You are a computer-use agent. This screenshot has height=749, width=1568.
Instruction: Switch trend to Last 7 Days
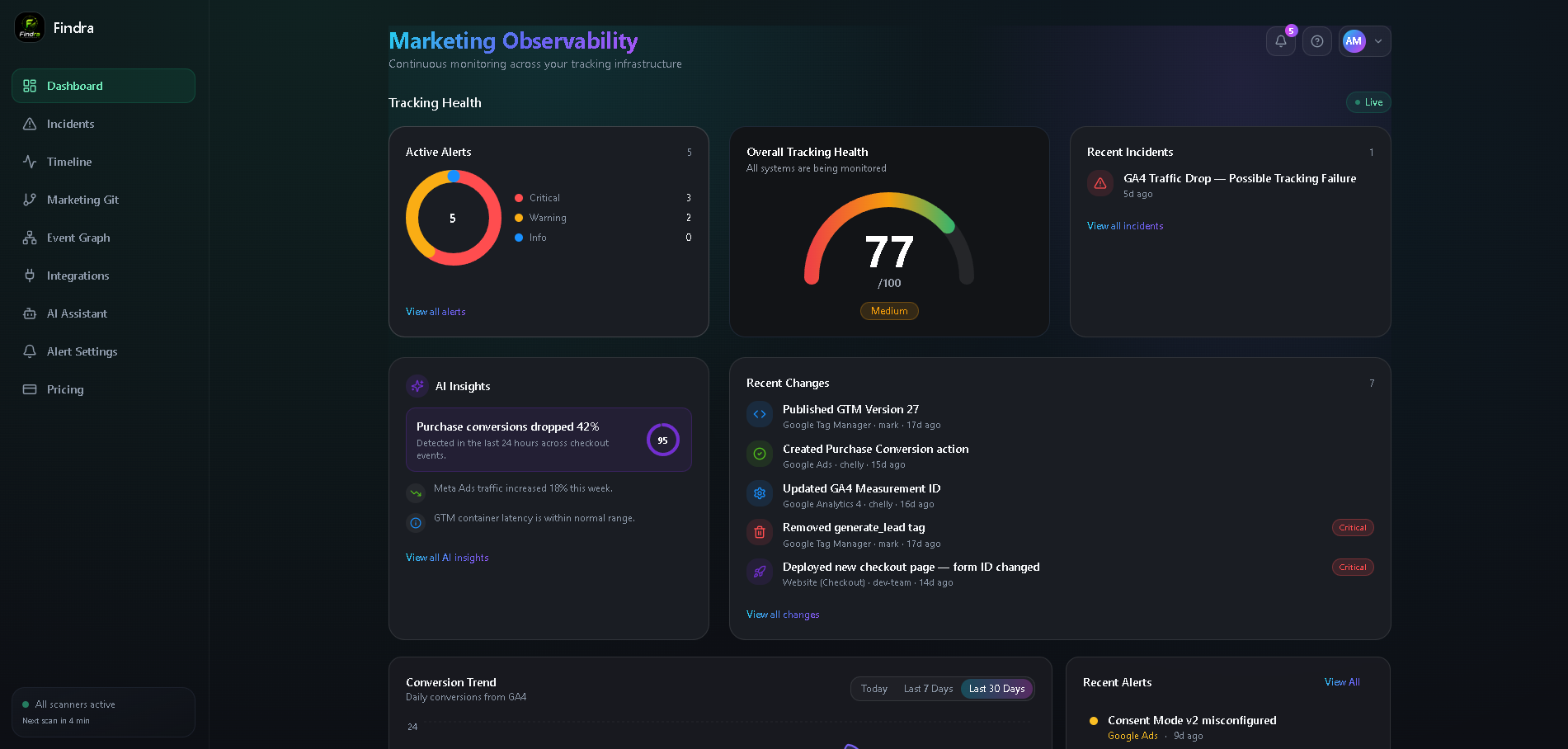[x=928, y=689]
